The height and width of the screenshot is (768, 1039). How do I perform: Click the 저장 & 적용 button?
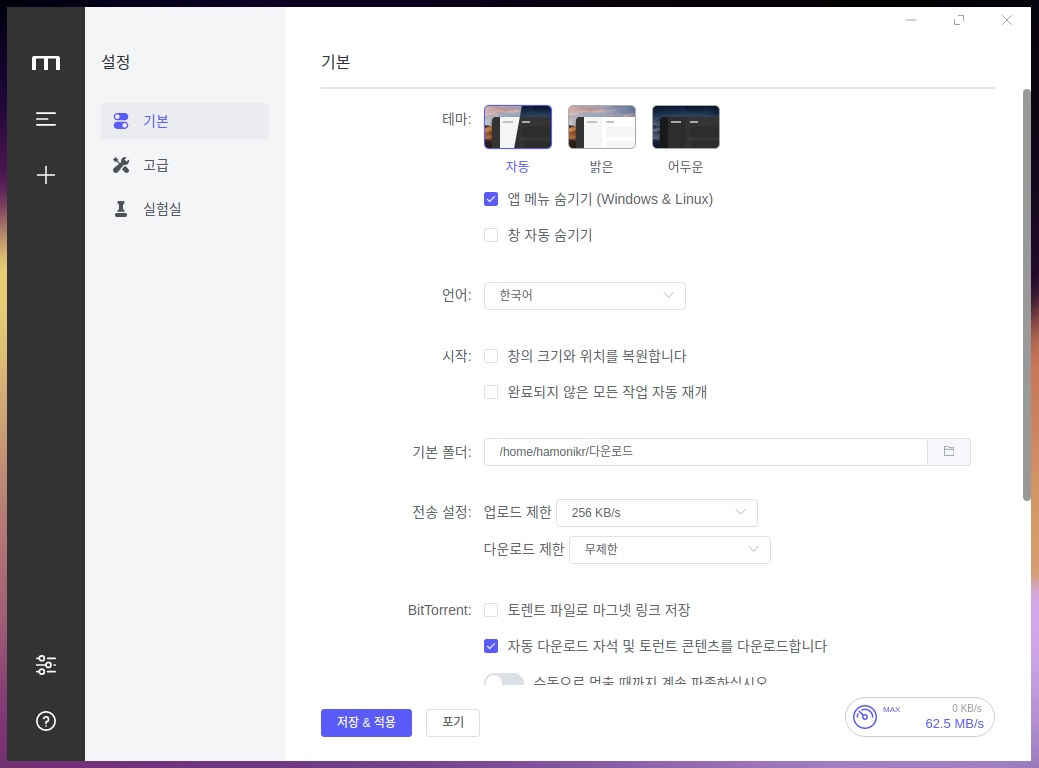[366, 722]
